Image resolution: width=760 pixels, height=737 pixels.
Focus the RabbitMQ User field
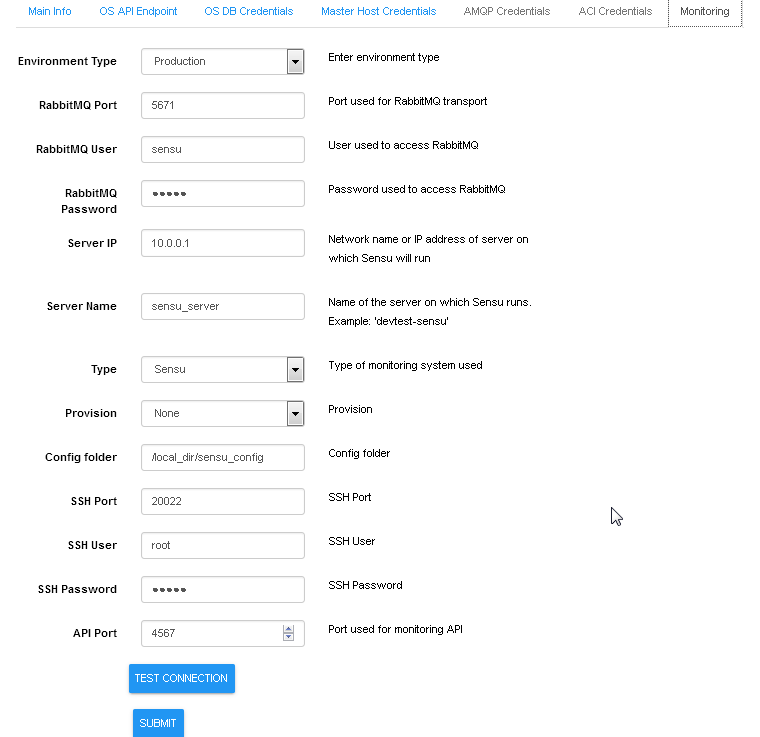pyautogui.click(x=222, y=150)
